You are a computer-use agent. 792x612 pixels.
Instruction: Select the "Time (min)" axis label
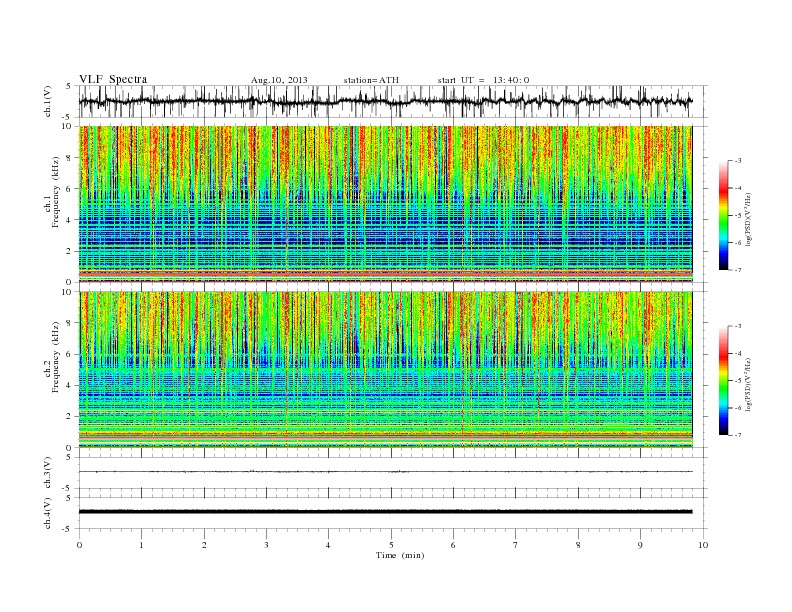coord(400,555)
